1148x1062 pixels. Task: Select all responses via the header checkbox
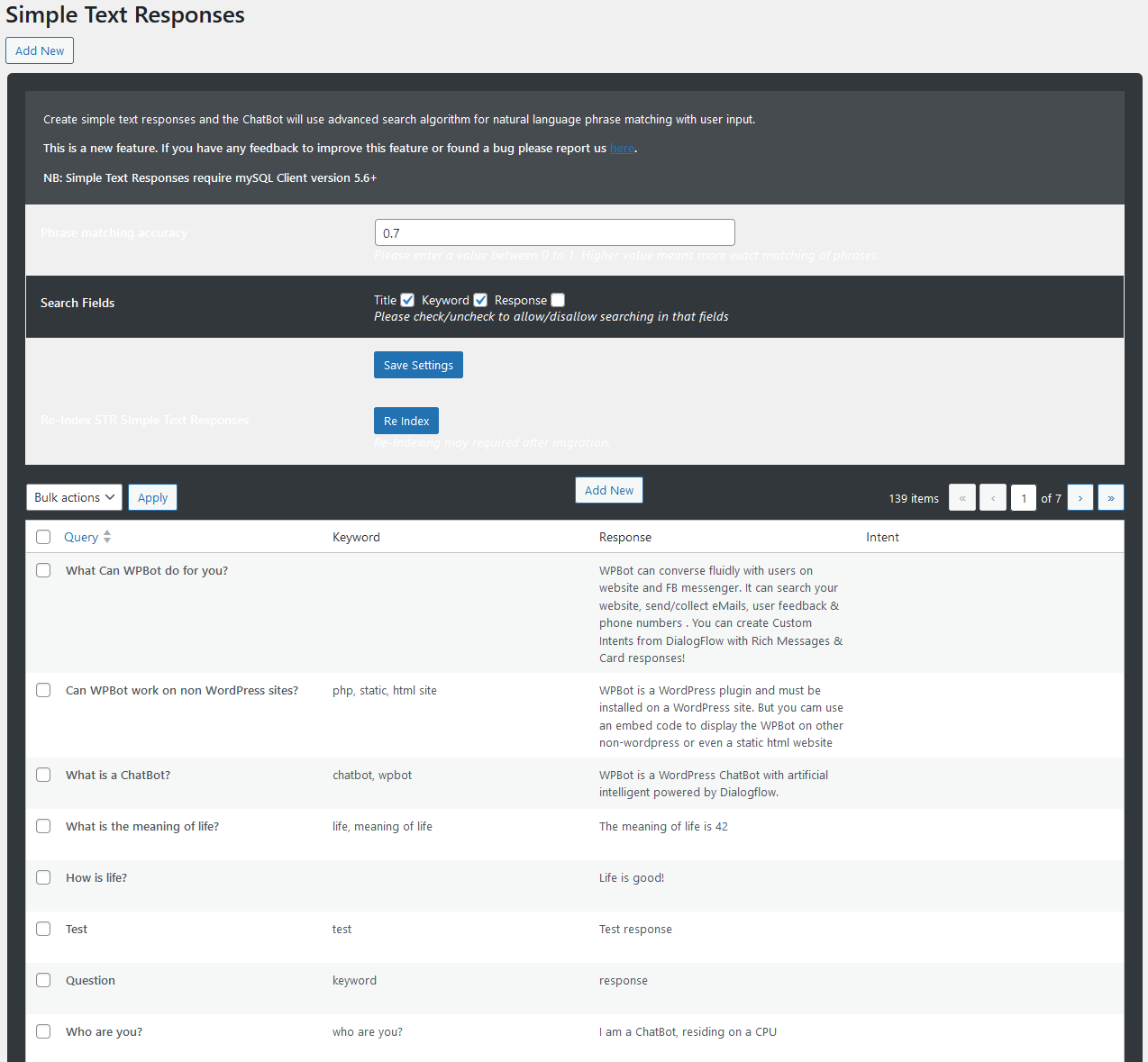pyautogui.click(x=43, y=536)
